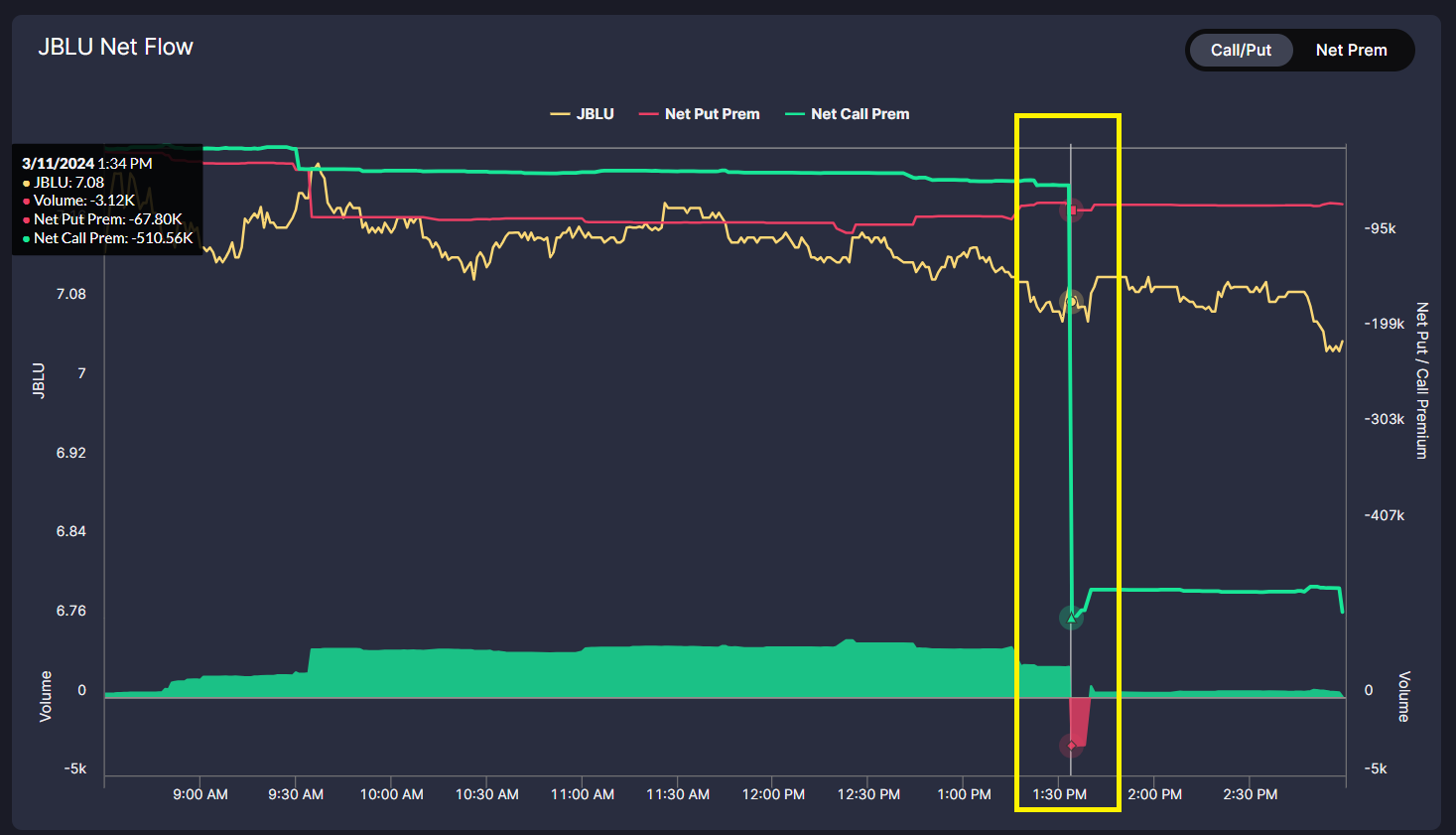Click the 10:00 AM time axis label
This screenshot has height=835, width=1456.
pos(391,794)
